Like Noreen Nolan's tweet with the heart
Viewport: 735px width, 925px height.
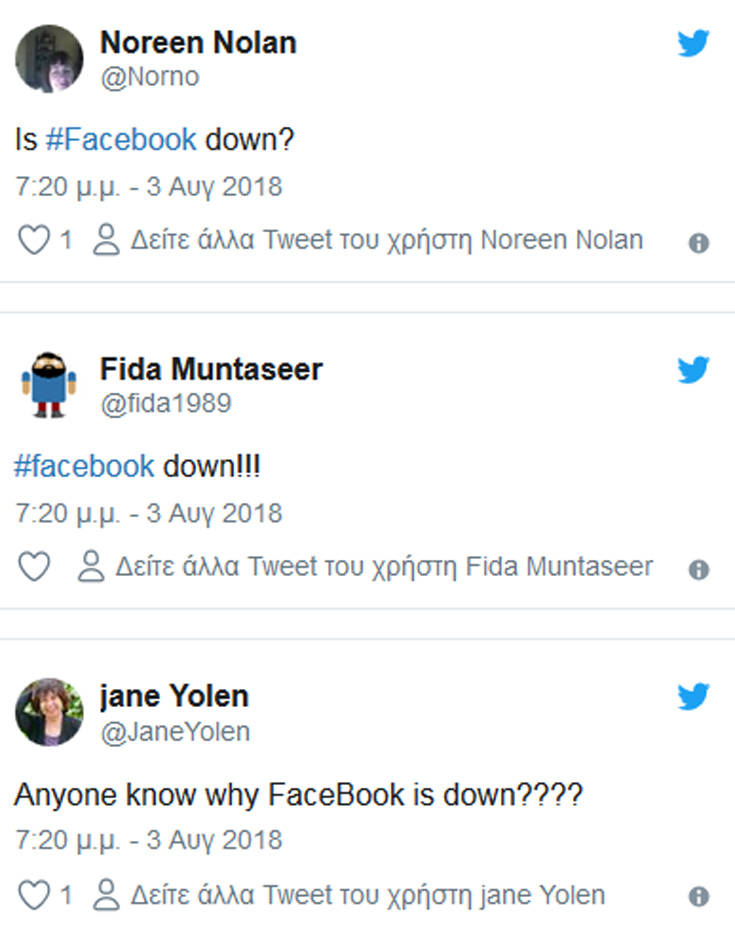34,240
